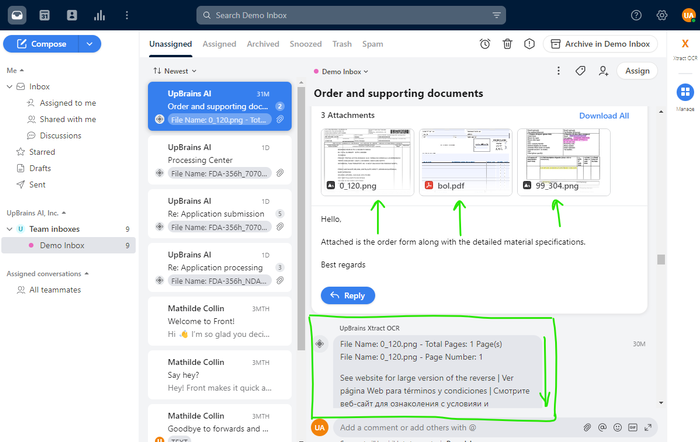This screenshot has height=442, width=700.
Task: Move conversation to trash with bin icon
Action: [x=507, y=44]
